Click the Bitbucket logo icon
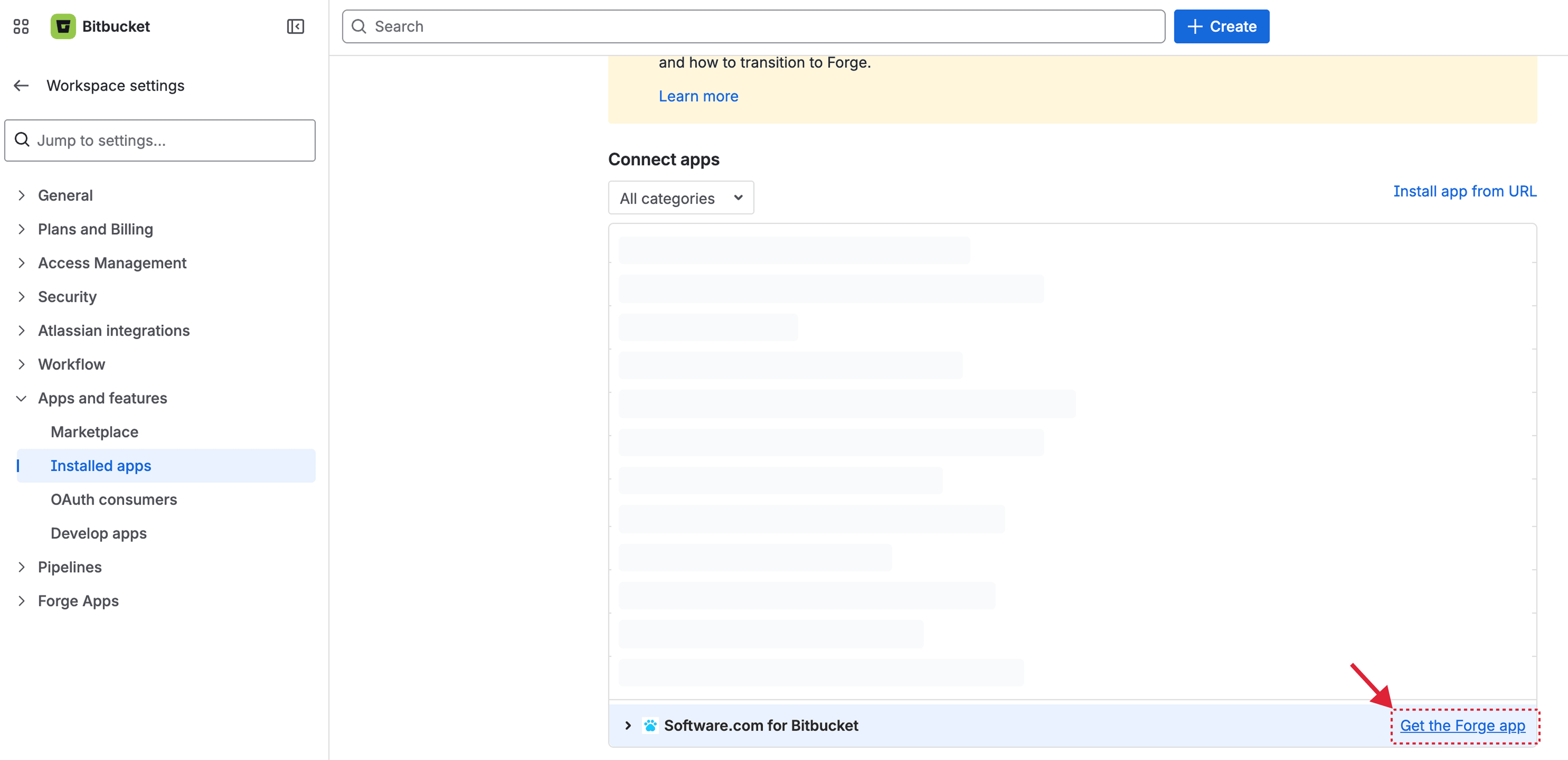Screen dimensions: 1568x760 pyautogui.click(x=63, y=26)
